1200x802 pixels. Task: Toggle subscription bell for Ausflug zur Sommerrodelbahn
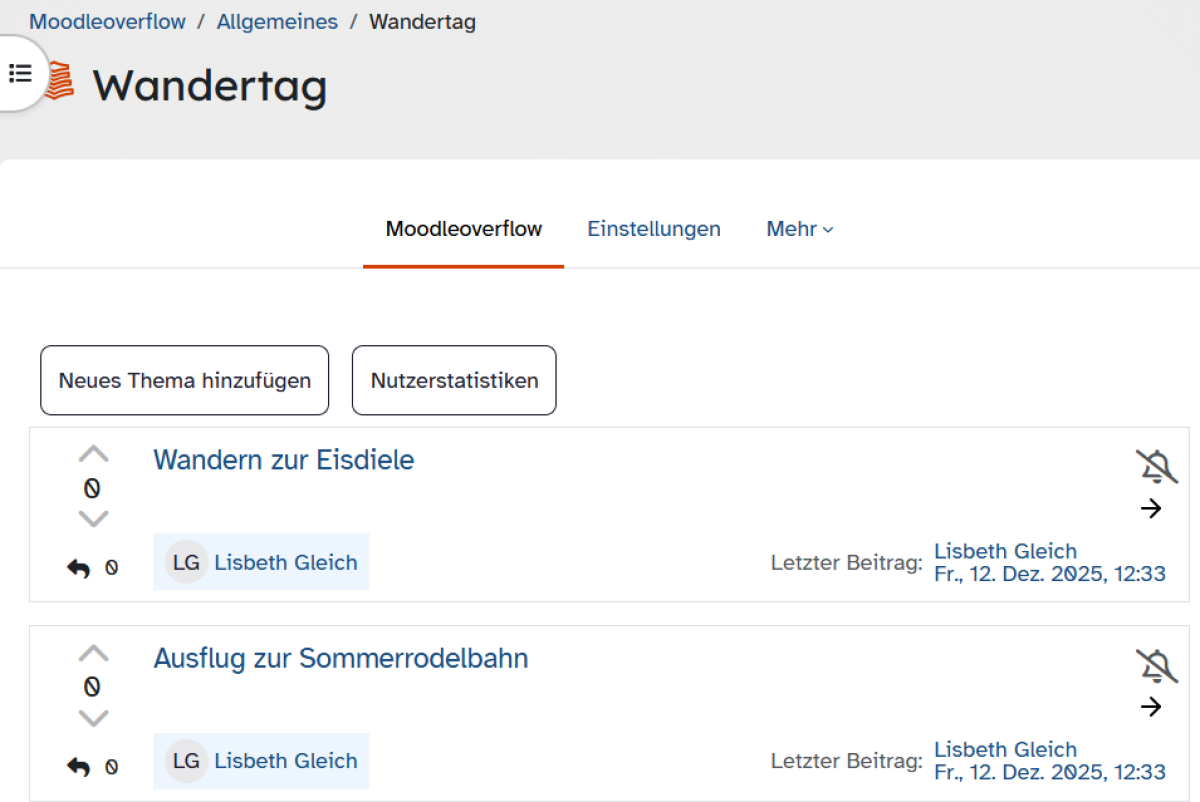pos(1156,666)
